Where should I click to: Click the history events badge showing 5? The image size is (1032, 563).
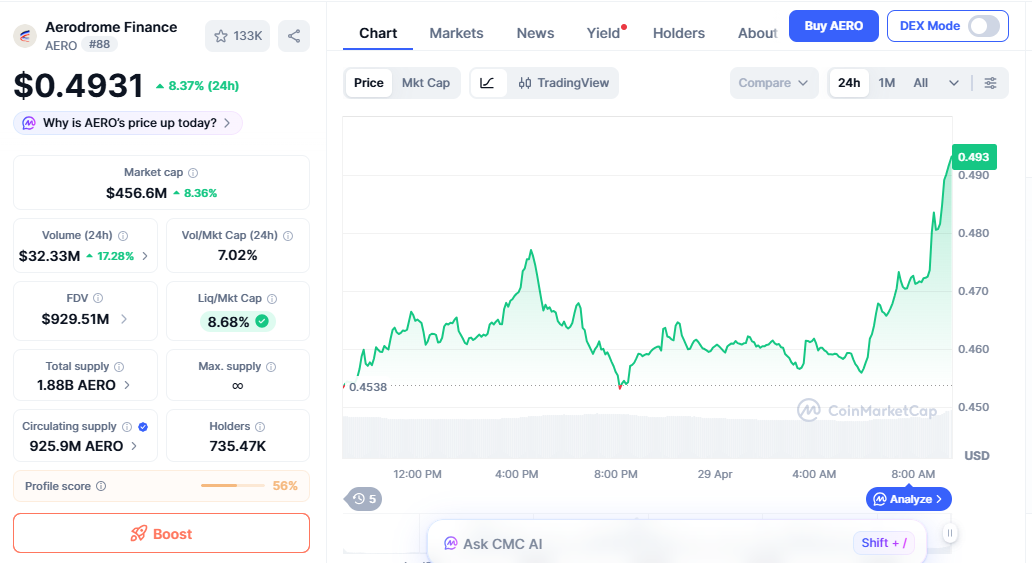[364, 499]
